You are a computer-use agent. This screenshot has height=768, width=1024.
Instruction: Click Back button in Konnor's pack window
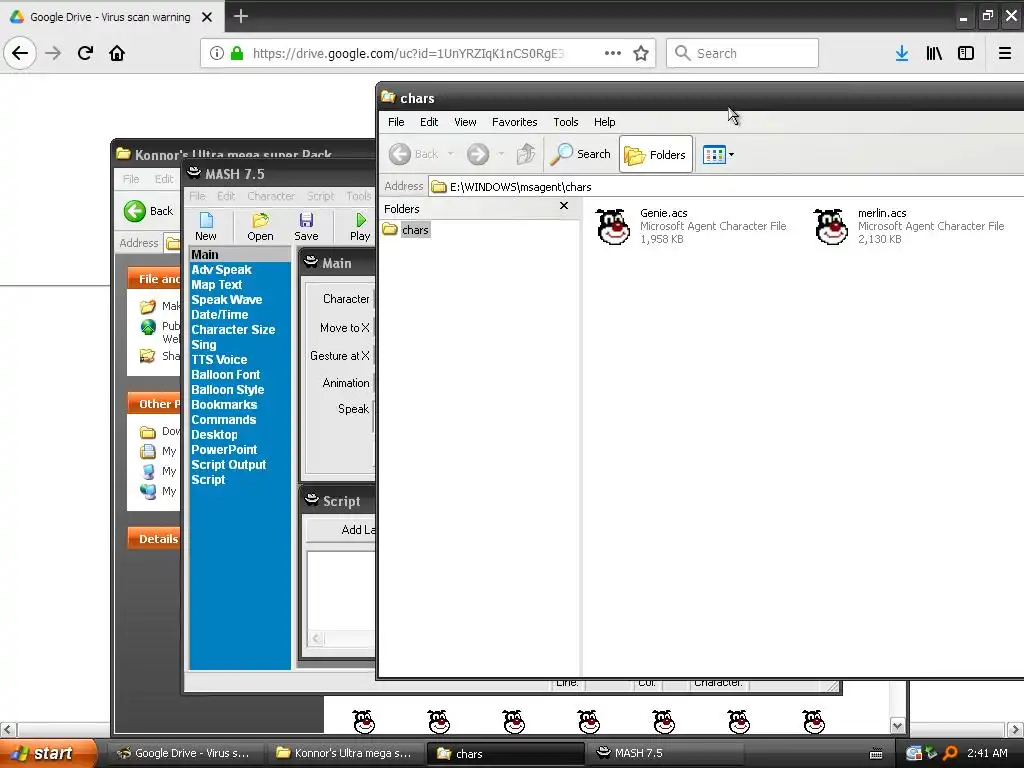click(149, 211)
